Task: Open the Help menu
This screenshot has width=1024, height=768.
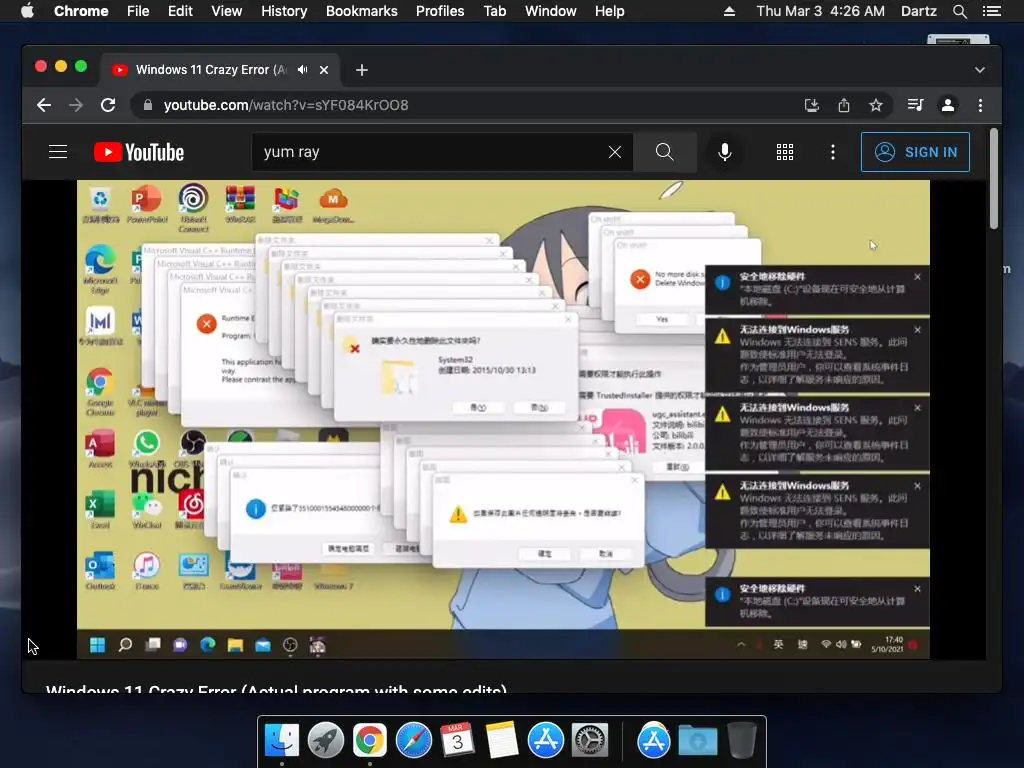Action: click(x=609, y=11)
